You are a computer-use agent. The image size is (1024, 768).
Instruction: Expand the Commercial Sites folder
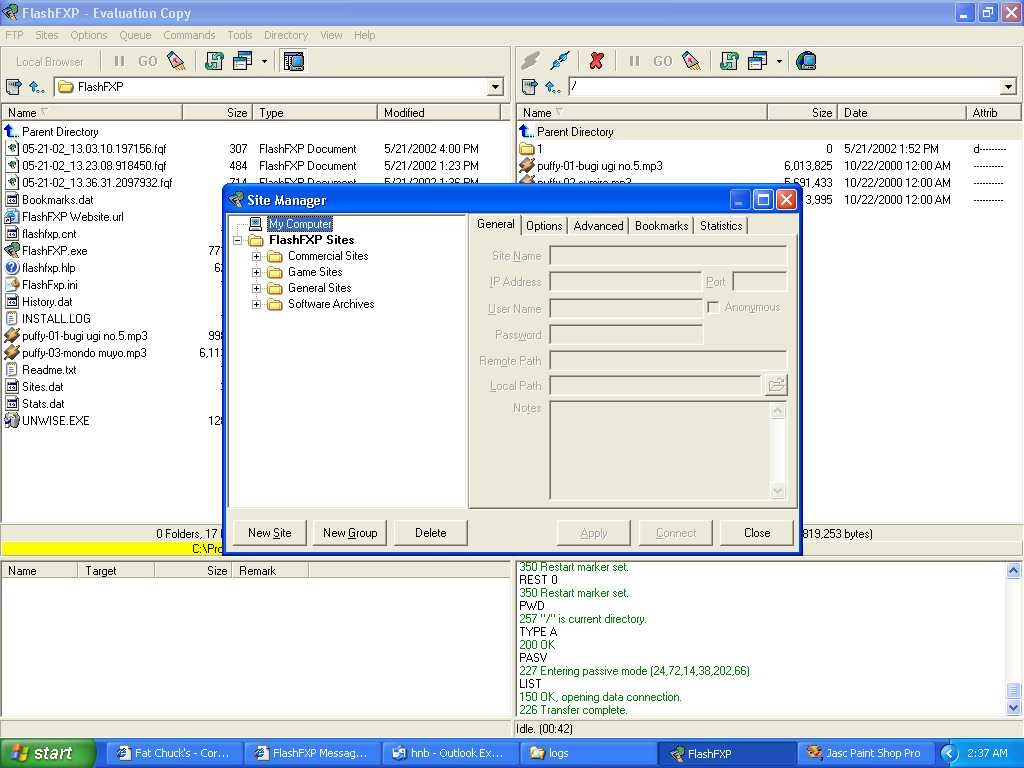click(256, 256)
